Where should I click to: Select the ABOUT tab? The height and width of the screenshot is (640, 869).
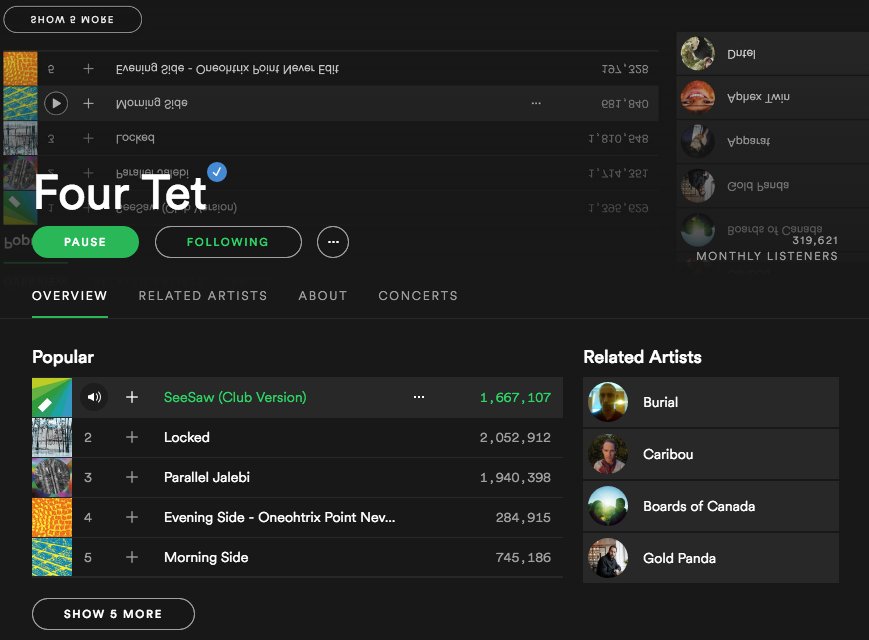point(322,296)
